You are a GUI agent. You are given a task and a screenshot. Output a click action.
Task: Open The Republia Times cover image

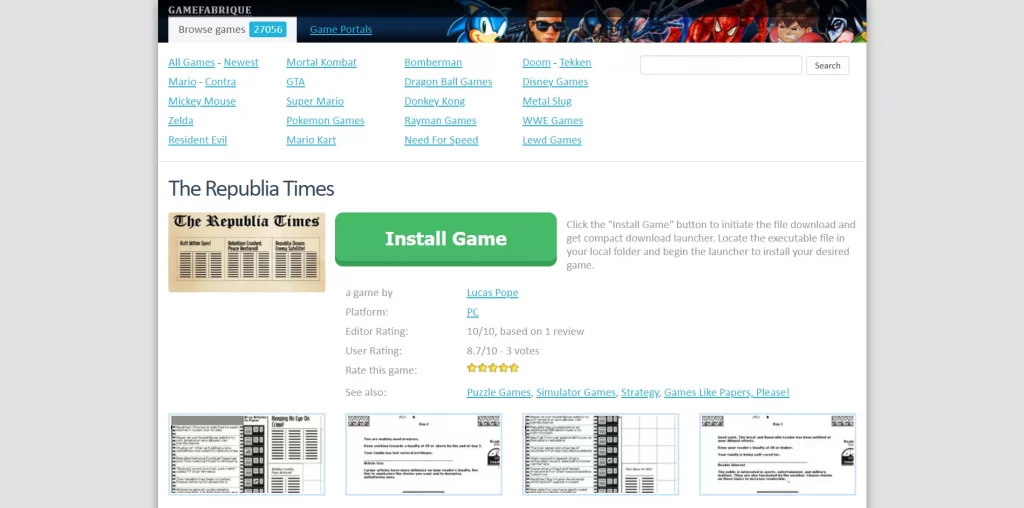point(247,252)
